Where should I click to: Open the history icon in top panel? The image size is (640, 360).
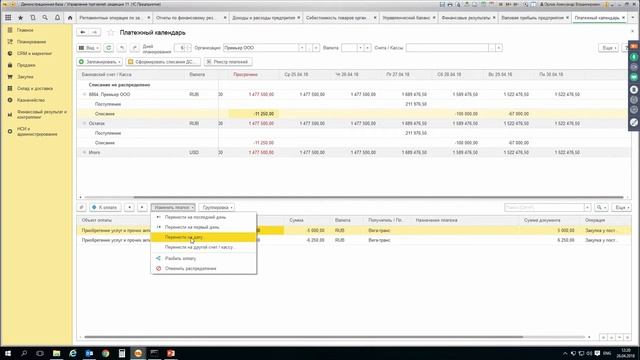click(33, 18)
